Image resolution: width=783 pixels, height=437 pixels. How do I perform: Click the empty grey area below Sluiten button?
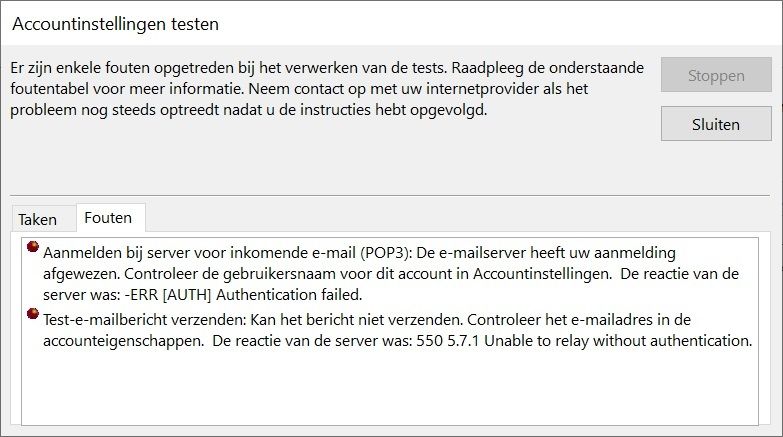tap(716, 167)
